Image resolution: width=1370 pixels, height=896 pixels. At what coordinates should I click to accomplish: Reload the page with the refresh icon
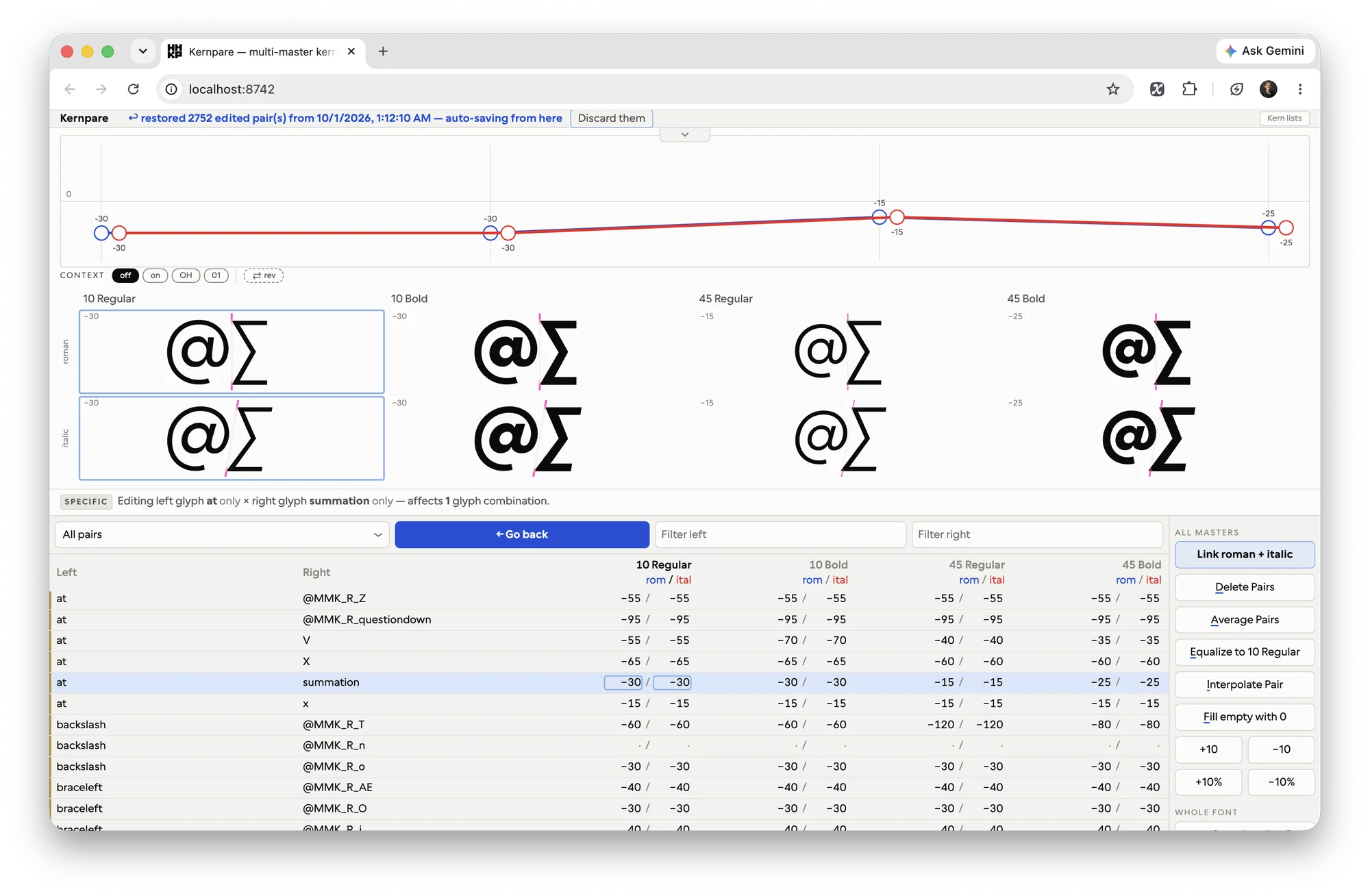134,89
